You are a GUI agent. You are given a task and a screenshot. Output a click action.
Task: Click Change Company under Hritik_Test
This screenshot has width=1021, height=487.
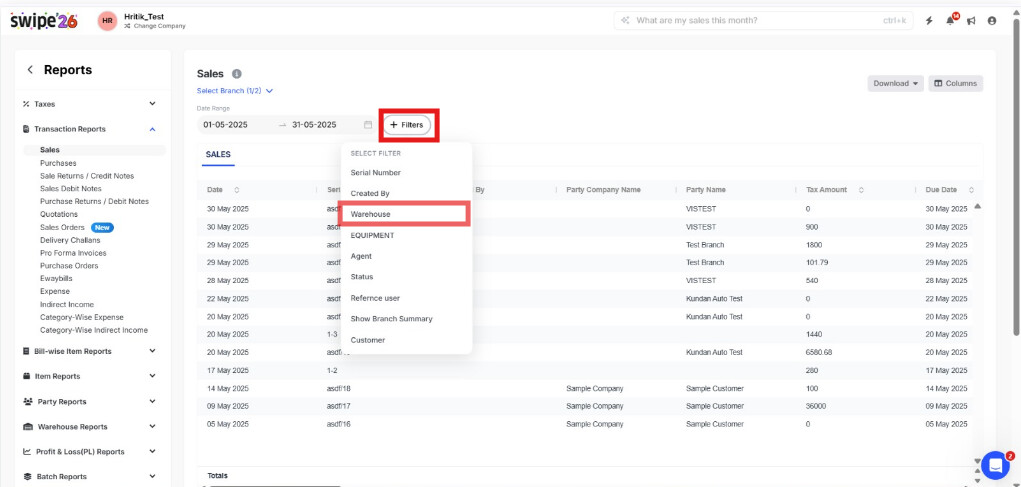(154, 26)
